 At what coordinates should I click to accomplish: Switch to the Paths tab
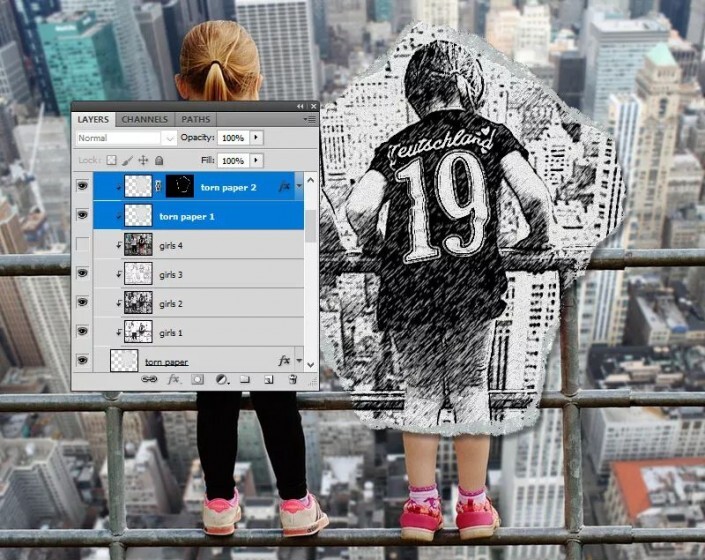point(196,119)
